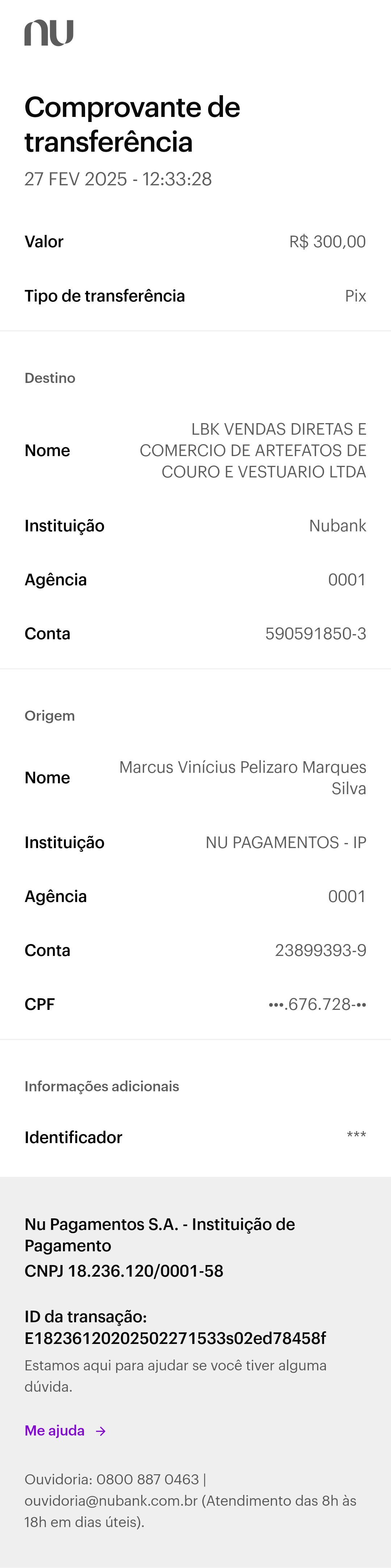Open the Me ajuda help link
This screenshot has height=1568, width=391.
click(55, 1430)
